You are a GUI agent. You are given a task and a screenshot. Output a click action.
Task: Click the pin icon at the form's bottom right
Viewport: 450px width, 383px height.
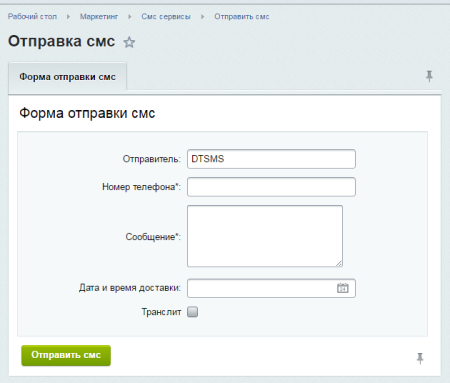tap(420, 358)
